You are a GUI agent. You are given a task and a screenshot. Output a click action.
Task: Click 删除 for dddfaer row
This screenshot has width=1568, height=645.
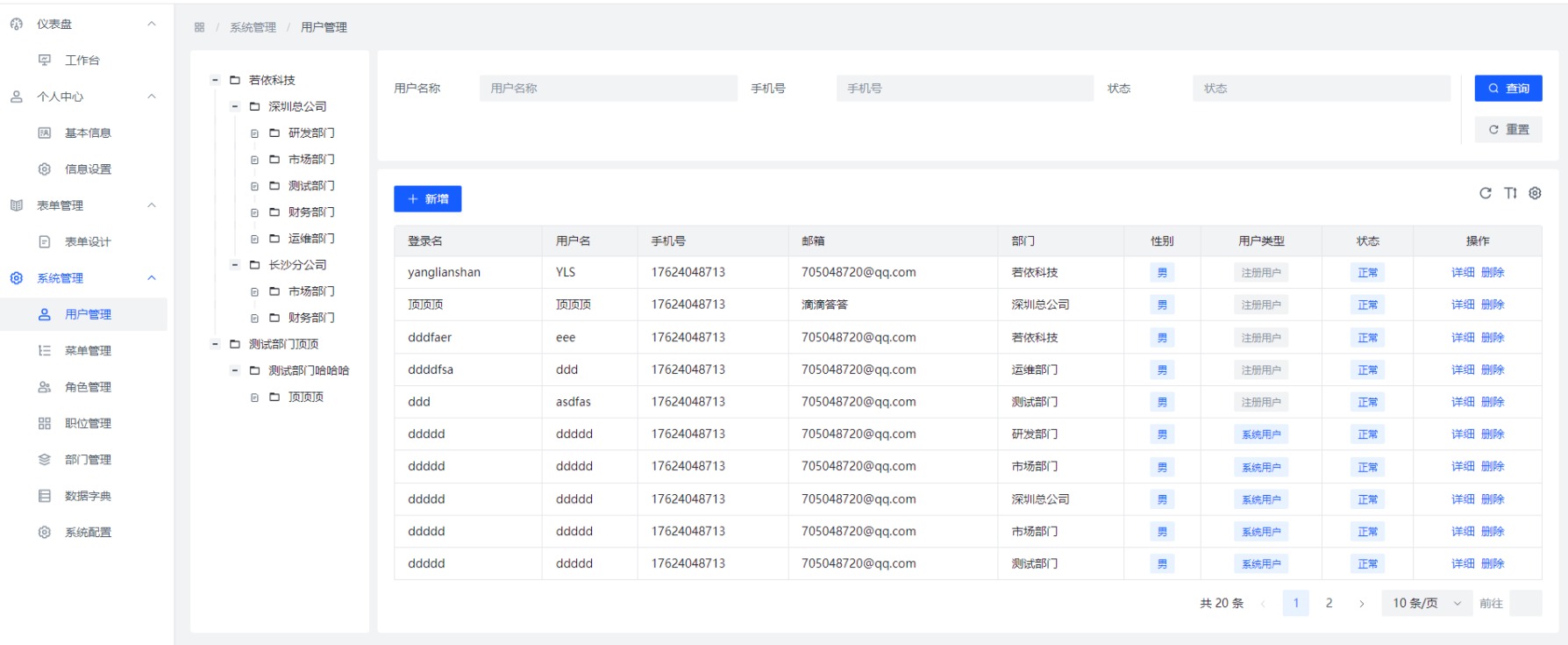1493,337
